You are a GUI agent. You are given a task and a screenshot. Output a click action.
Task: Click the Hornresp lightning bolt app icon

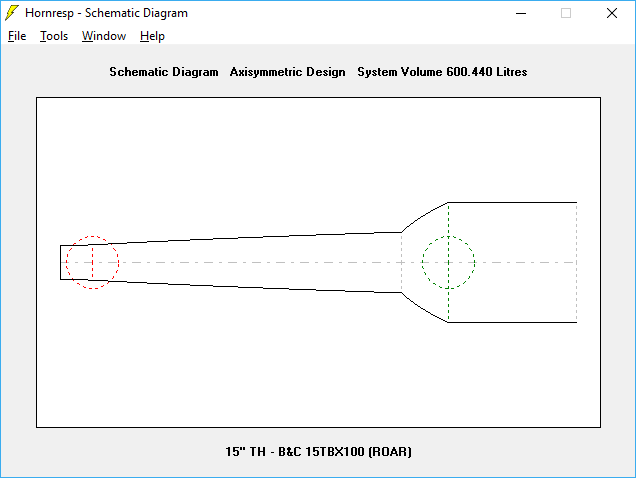12,13
